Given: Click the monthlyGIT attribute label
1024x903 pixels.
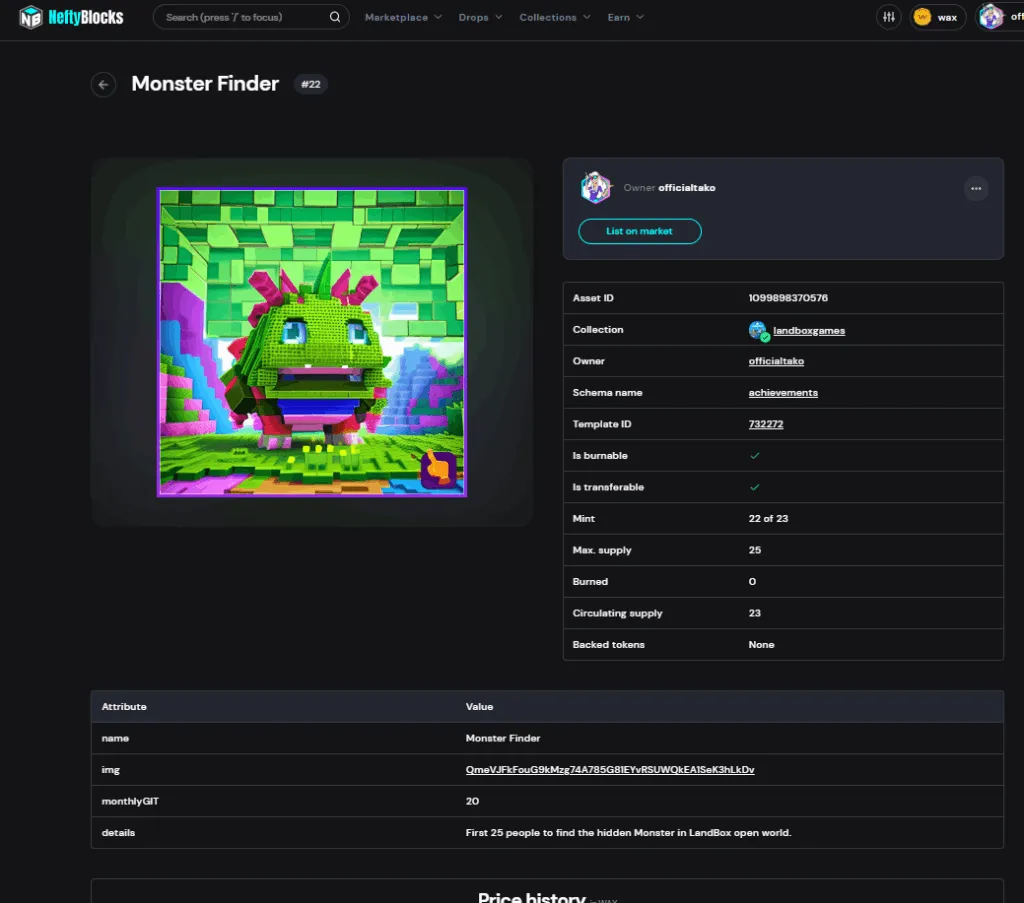Looking at the screenshot, I should point(130,801).
